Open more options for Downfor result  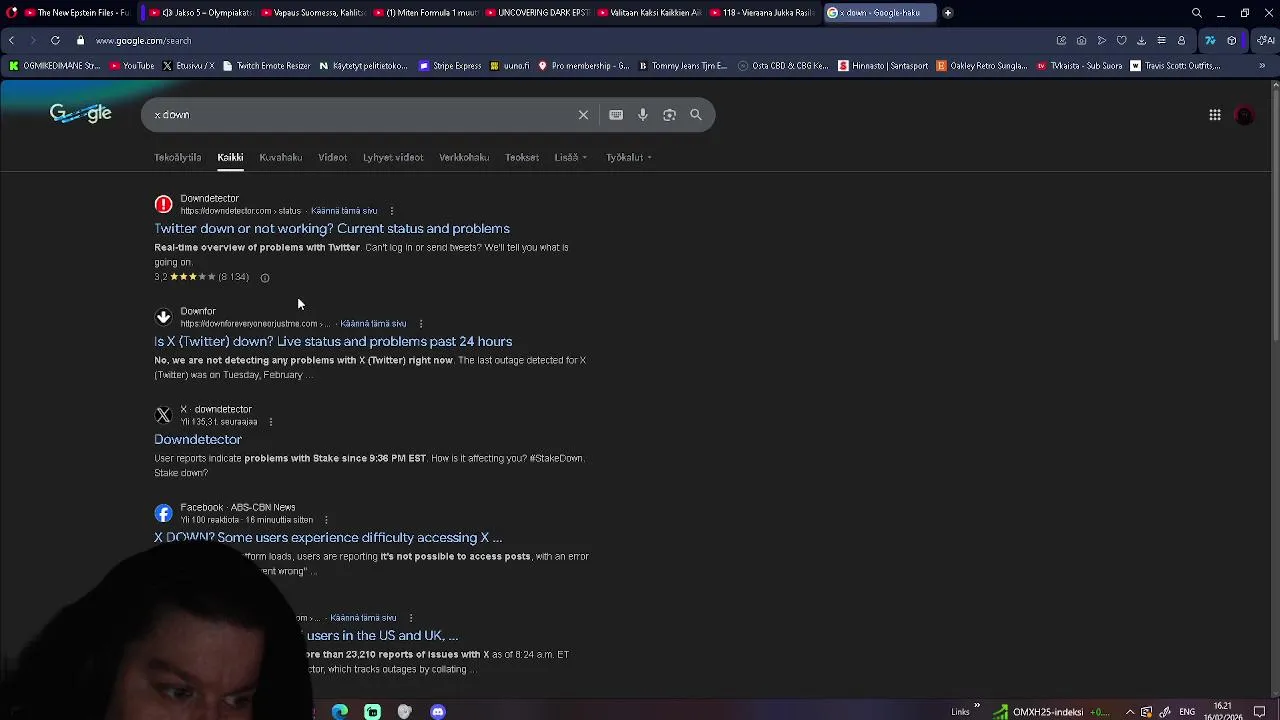pyautogui.click(x=421, y=324)
